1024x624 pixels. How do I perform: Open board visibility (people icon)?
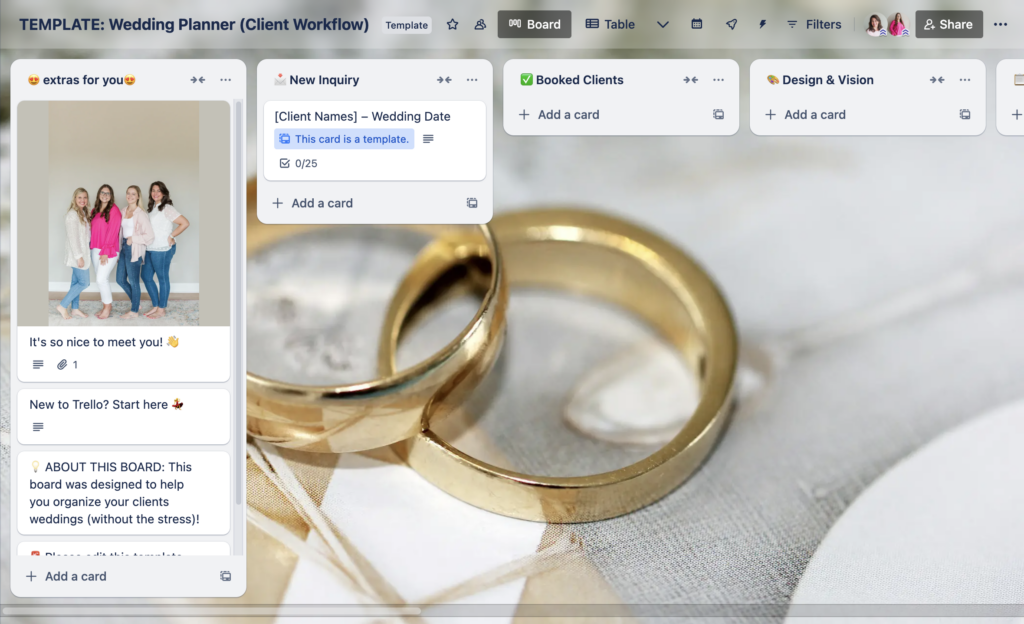(x=480, y=24)
